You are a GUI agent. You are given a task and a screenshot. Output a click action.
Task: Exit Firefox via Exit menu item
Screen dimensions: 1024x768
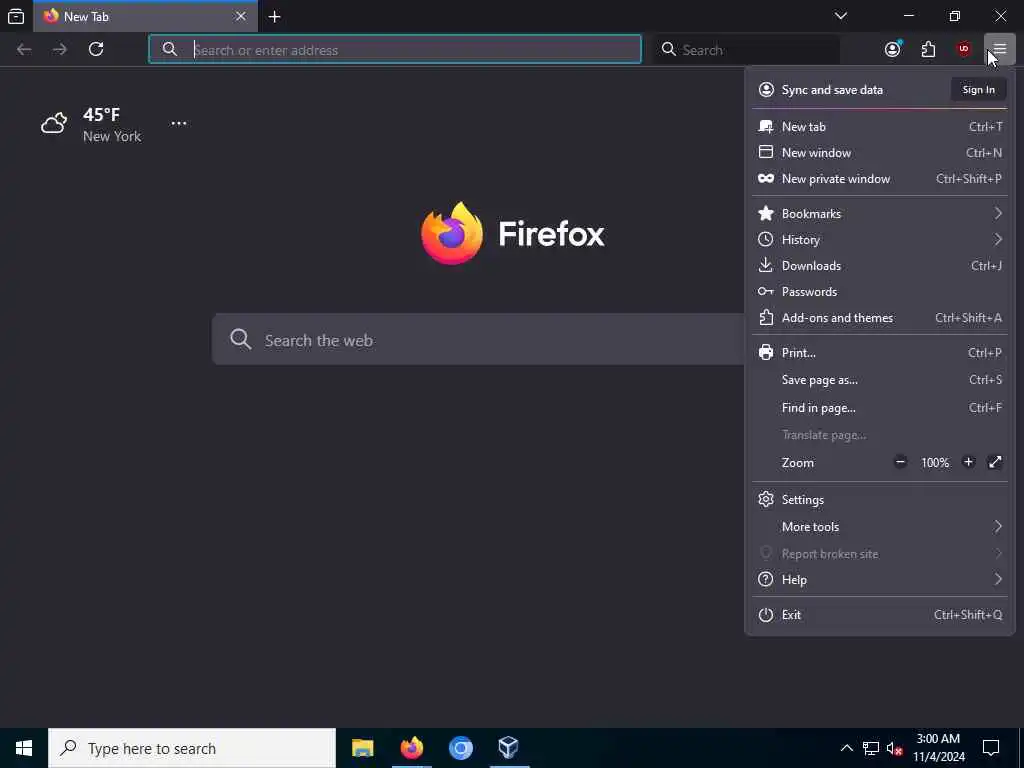pos(880,615)
